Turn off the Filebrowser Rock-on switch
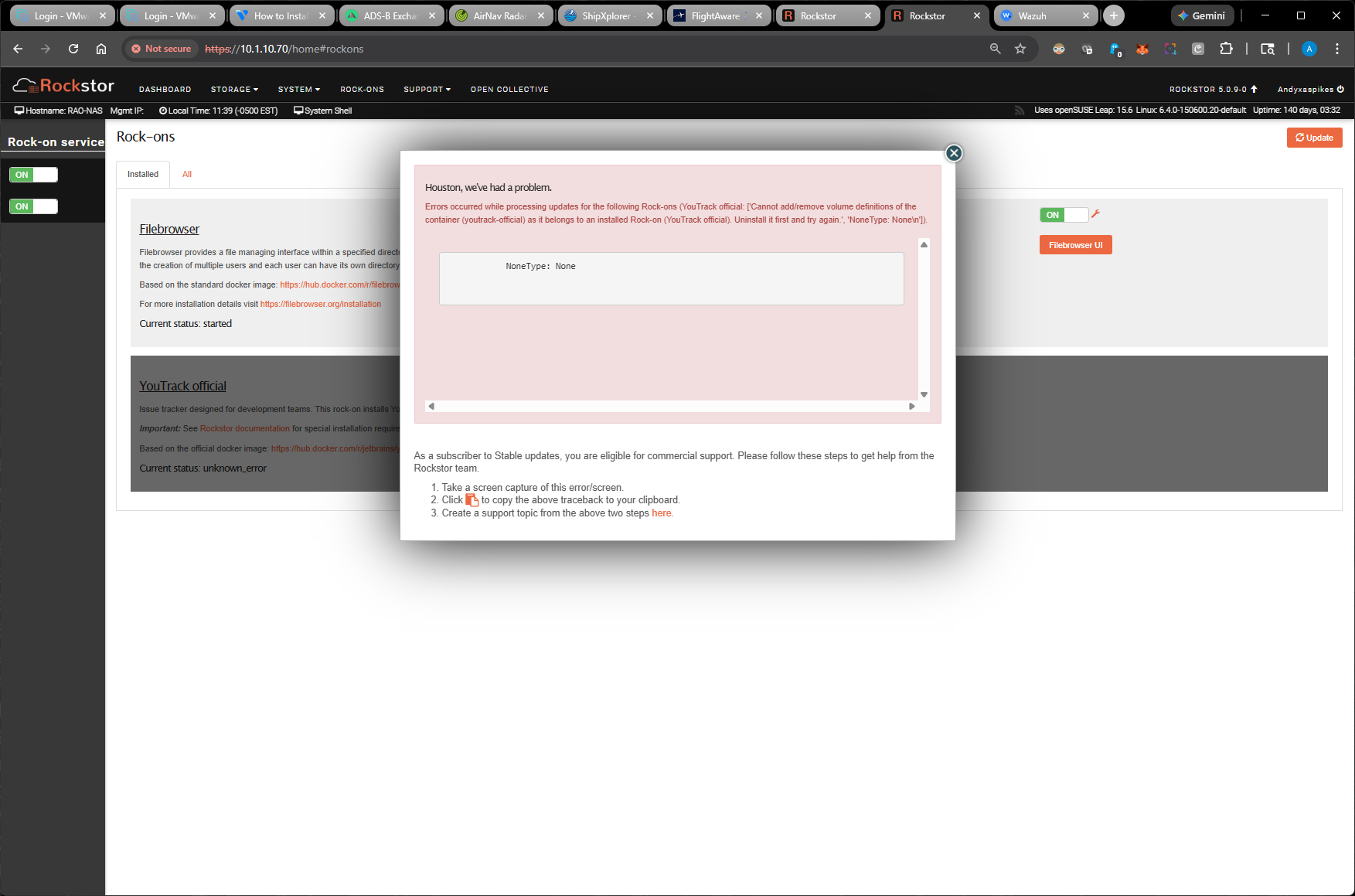The height and width of the screenshot is (896, 1355). (1064, 215)
